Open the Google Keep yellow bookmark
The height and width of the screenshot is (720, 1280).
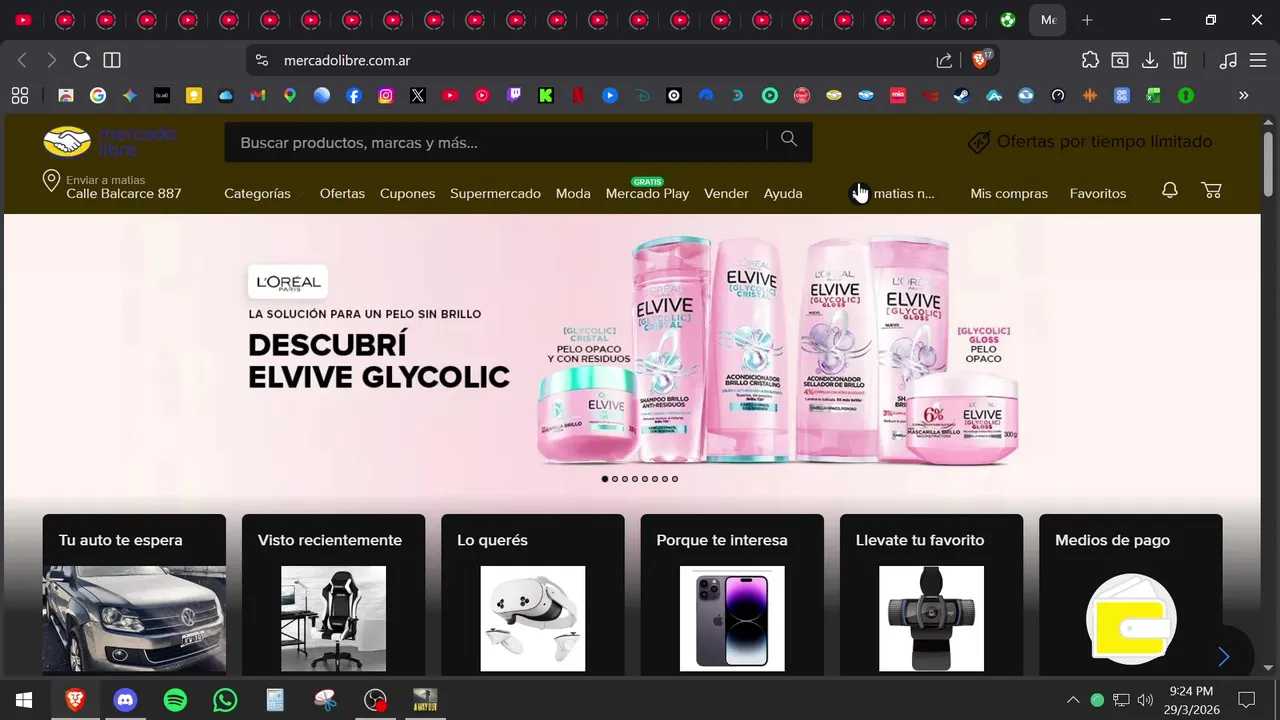[194, 96]
